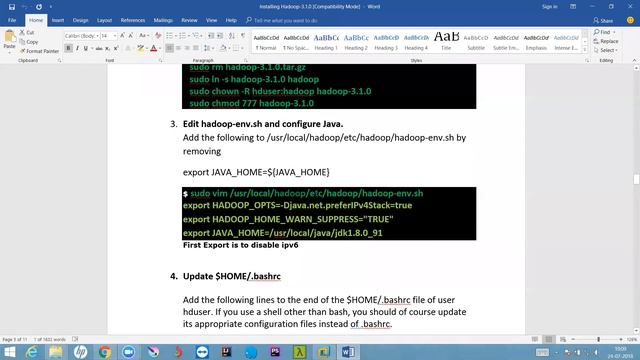
Task: Apply strikethrough formatting
Action: (x=99, y=49)
